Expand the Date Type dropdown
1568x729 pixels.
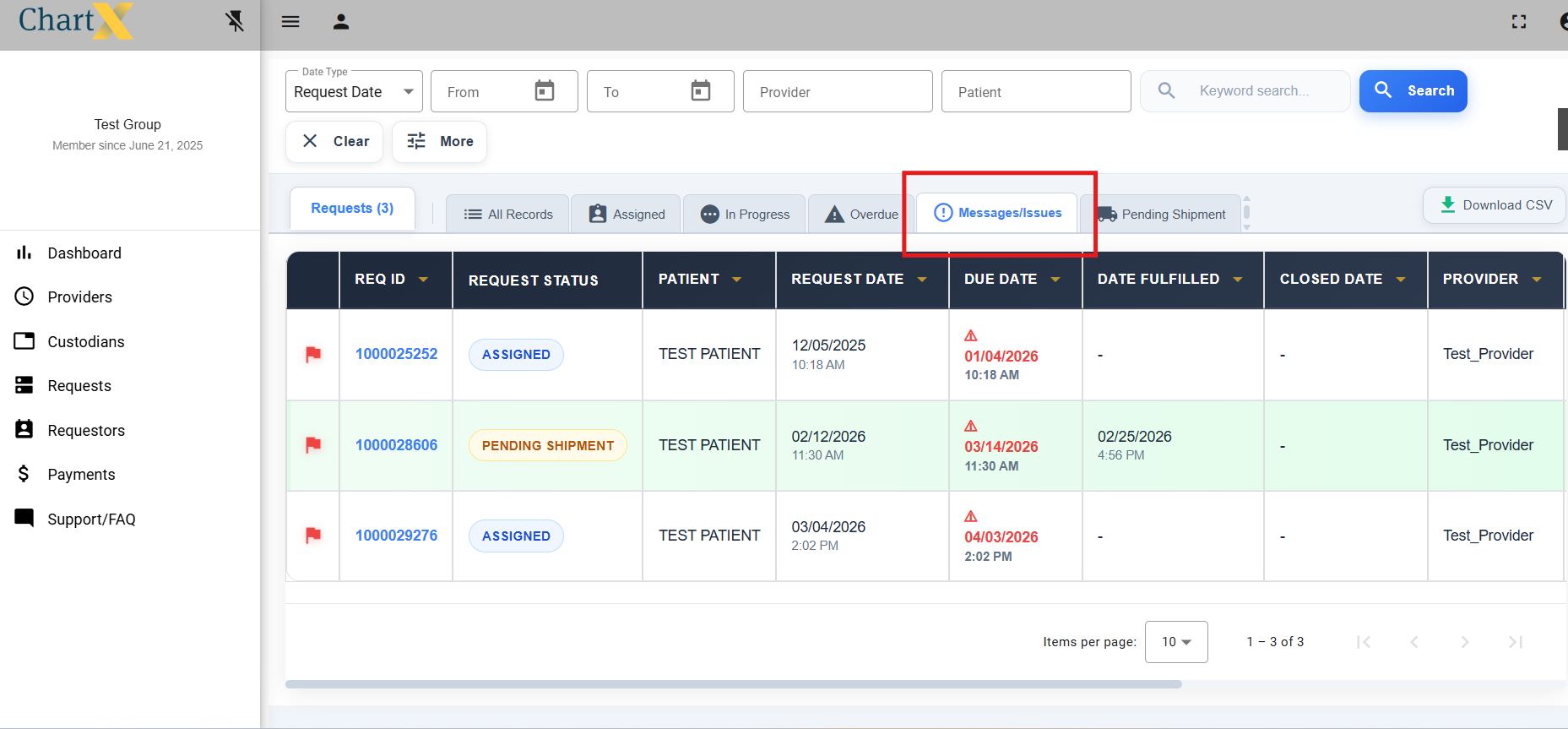(354, 91)
